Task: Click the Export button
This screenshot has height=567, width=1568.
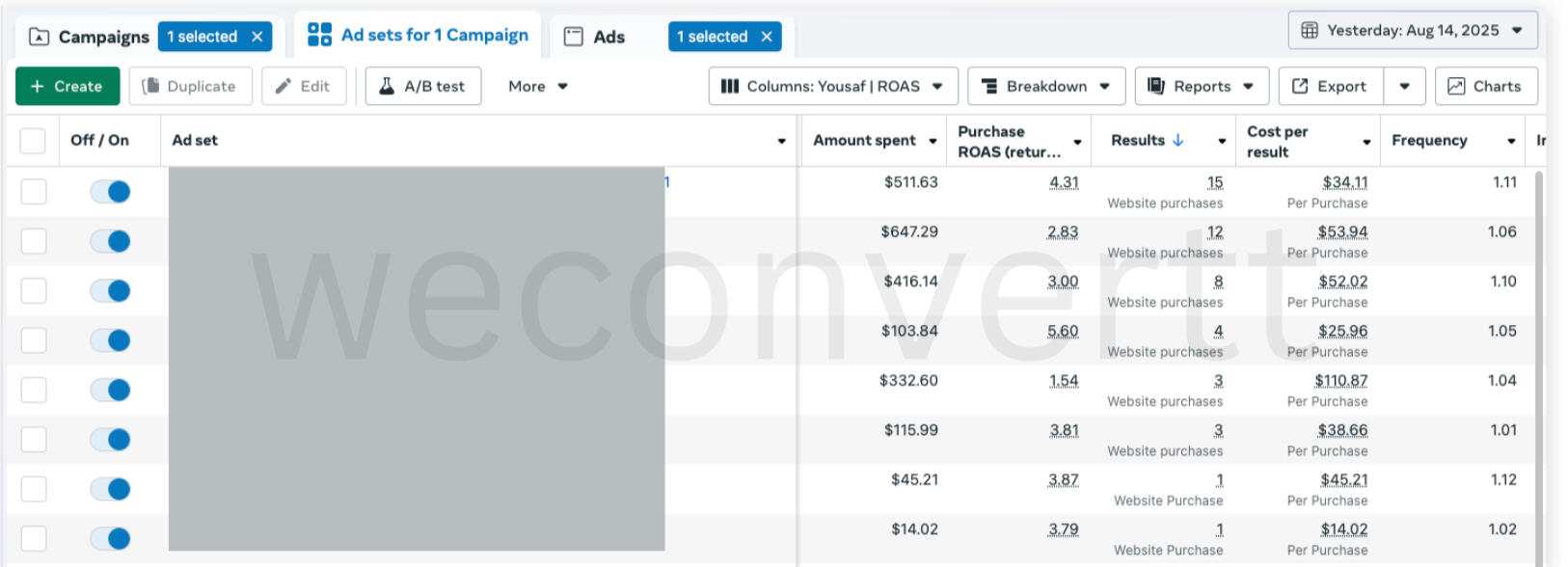Action: (x=1331, y=86)
